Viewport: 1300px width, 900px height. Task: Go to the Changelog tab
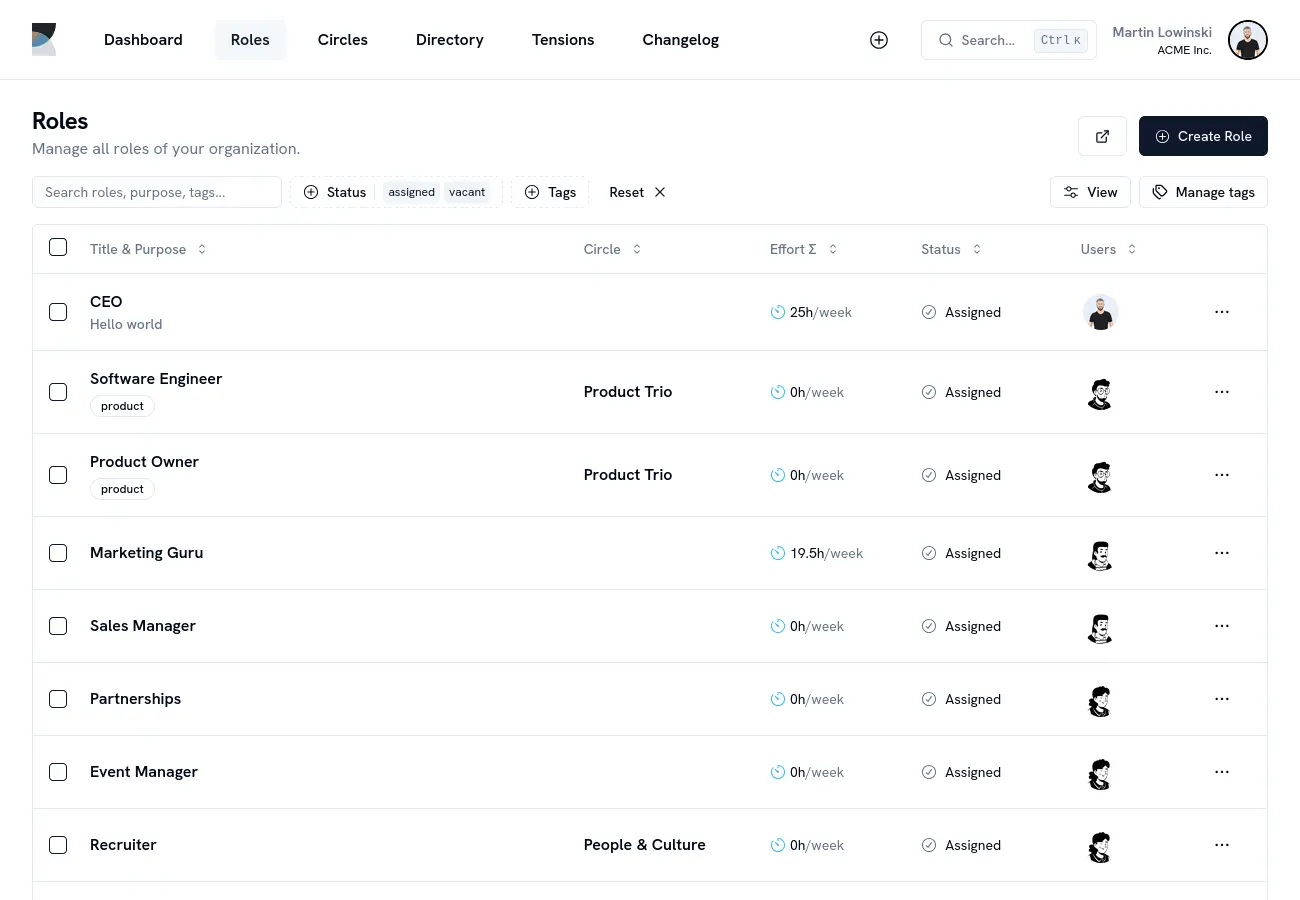(x=681, y=40)
